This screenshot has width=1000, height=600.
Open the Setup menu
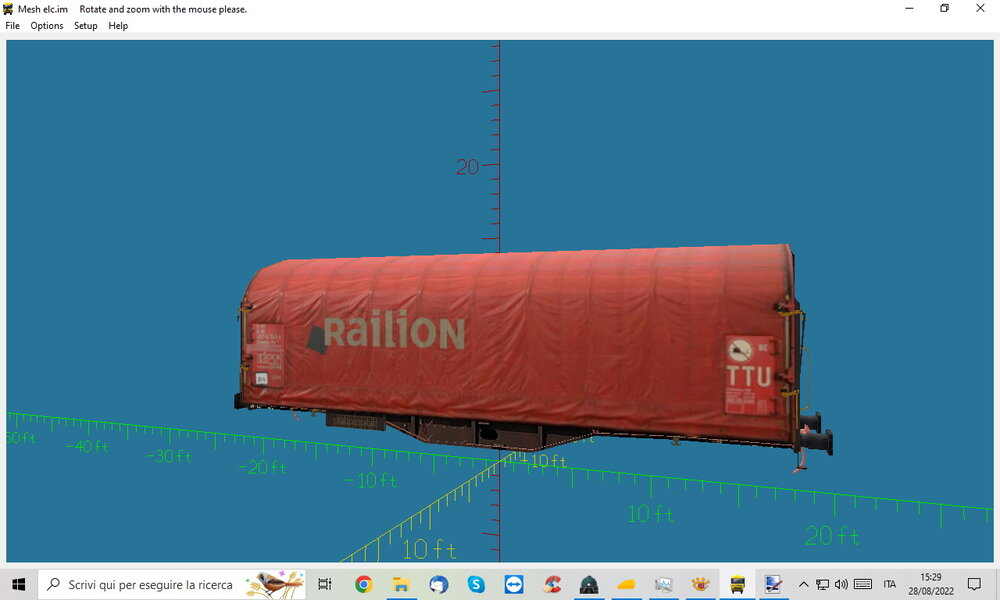(85, 26)
